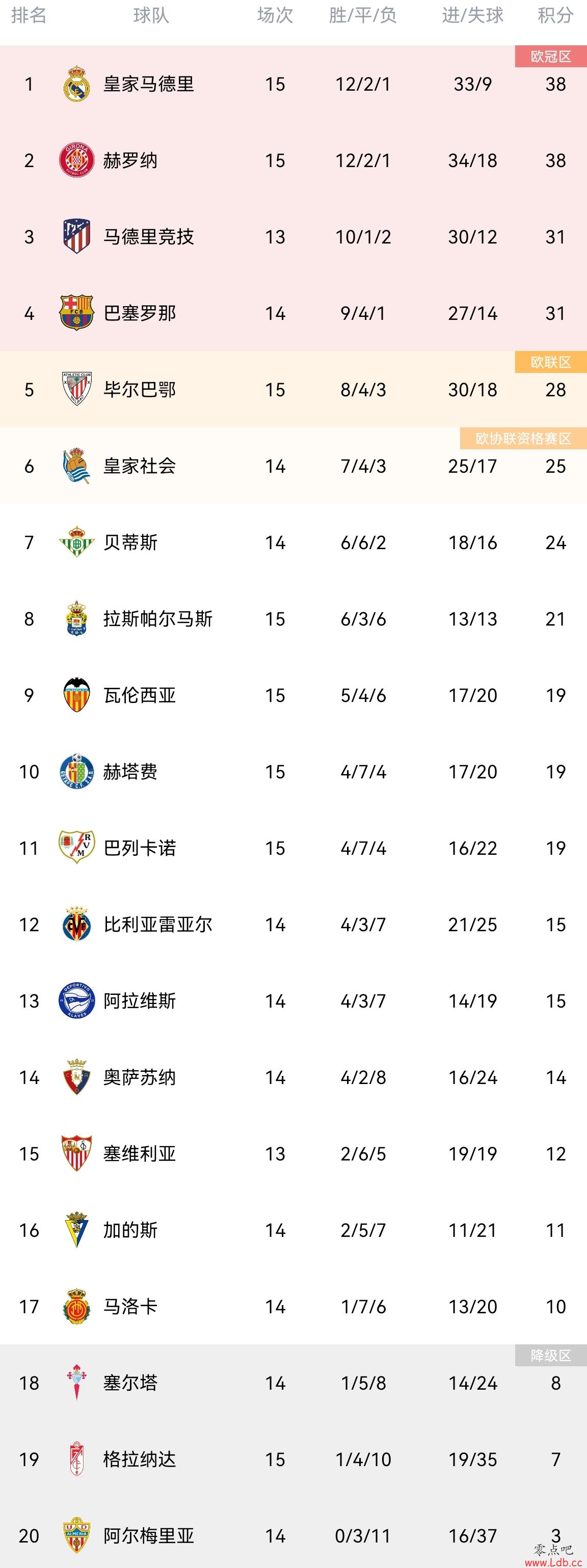This screenshot has width=587, height=1568.
Task: Open the 皇家马德里 team name
Action: [x=149, y=84]
